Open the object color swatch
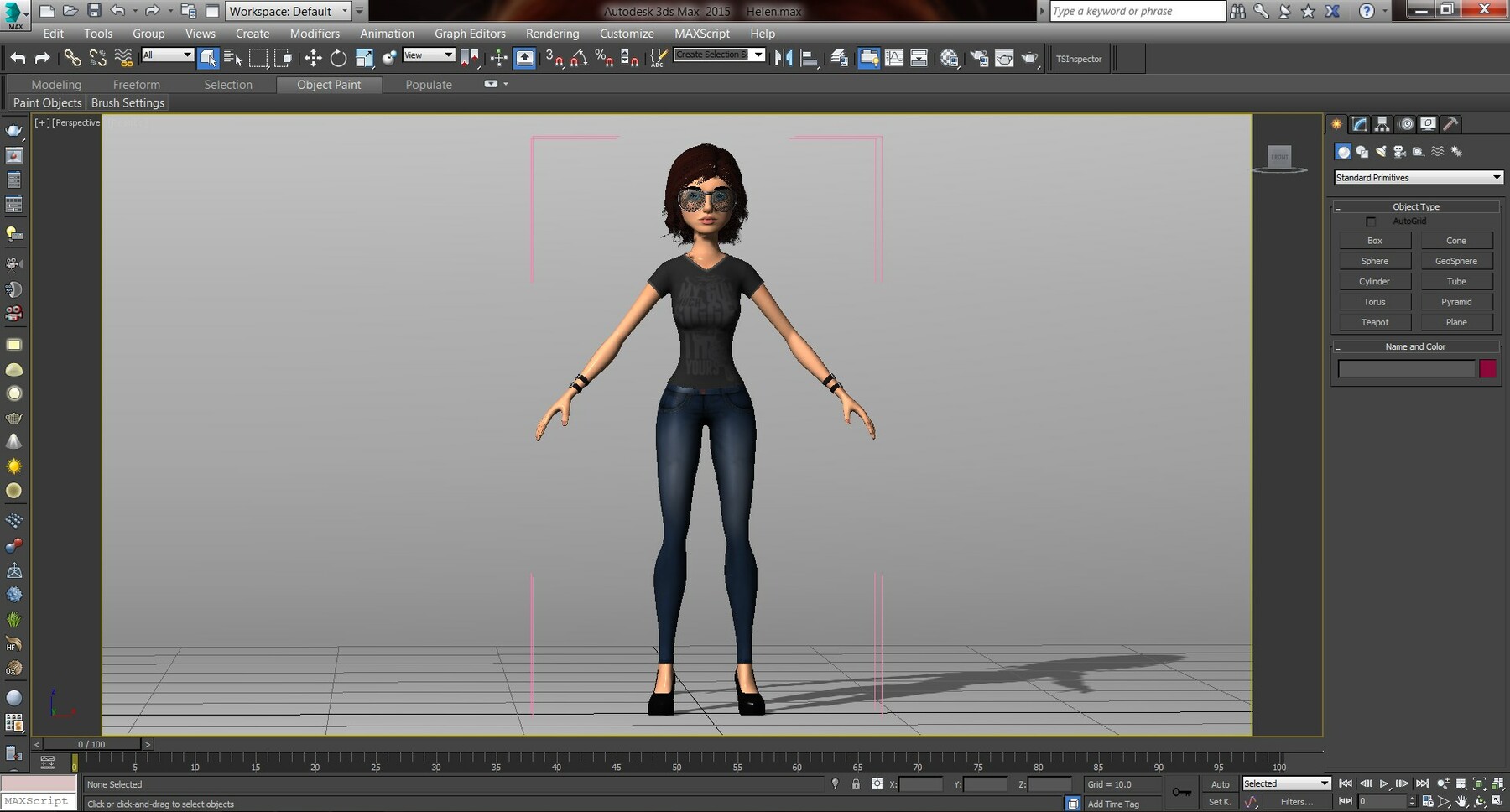1510x812 pixels. pyautogui.click(x=1488, y=369)
